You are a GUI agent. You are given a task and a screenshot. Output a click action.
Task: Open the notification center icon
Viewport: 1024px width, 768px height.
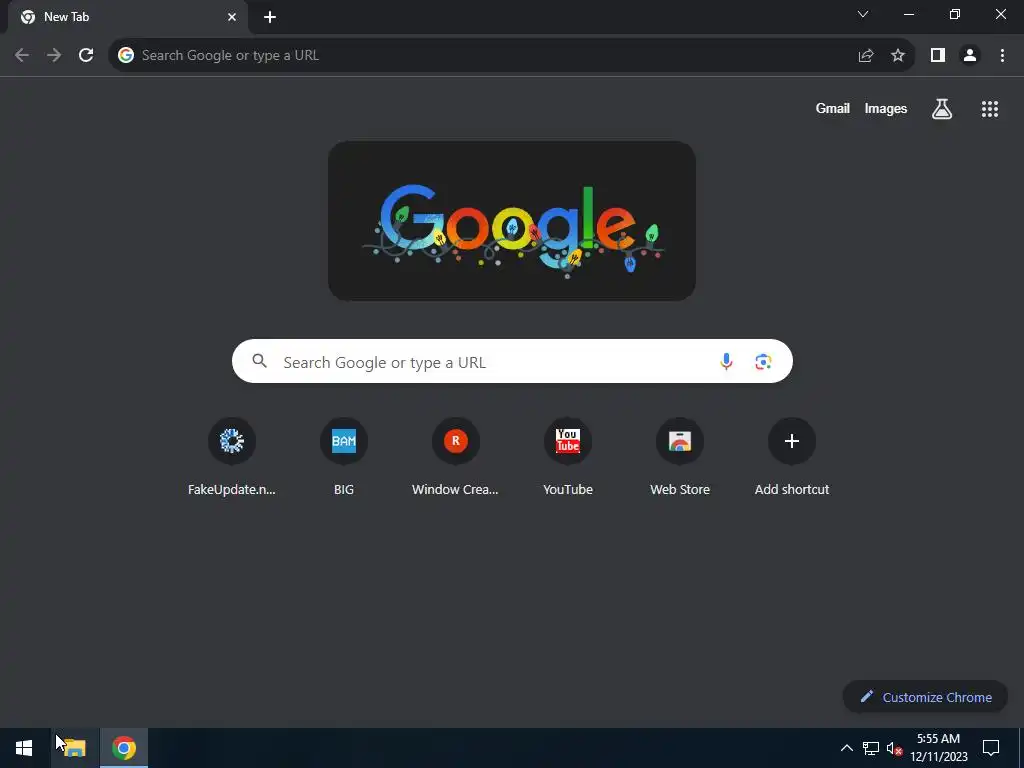click(991, 748)
